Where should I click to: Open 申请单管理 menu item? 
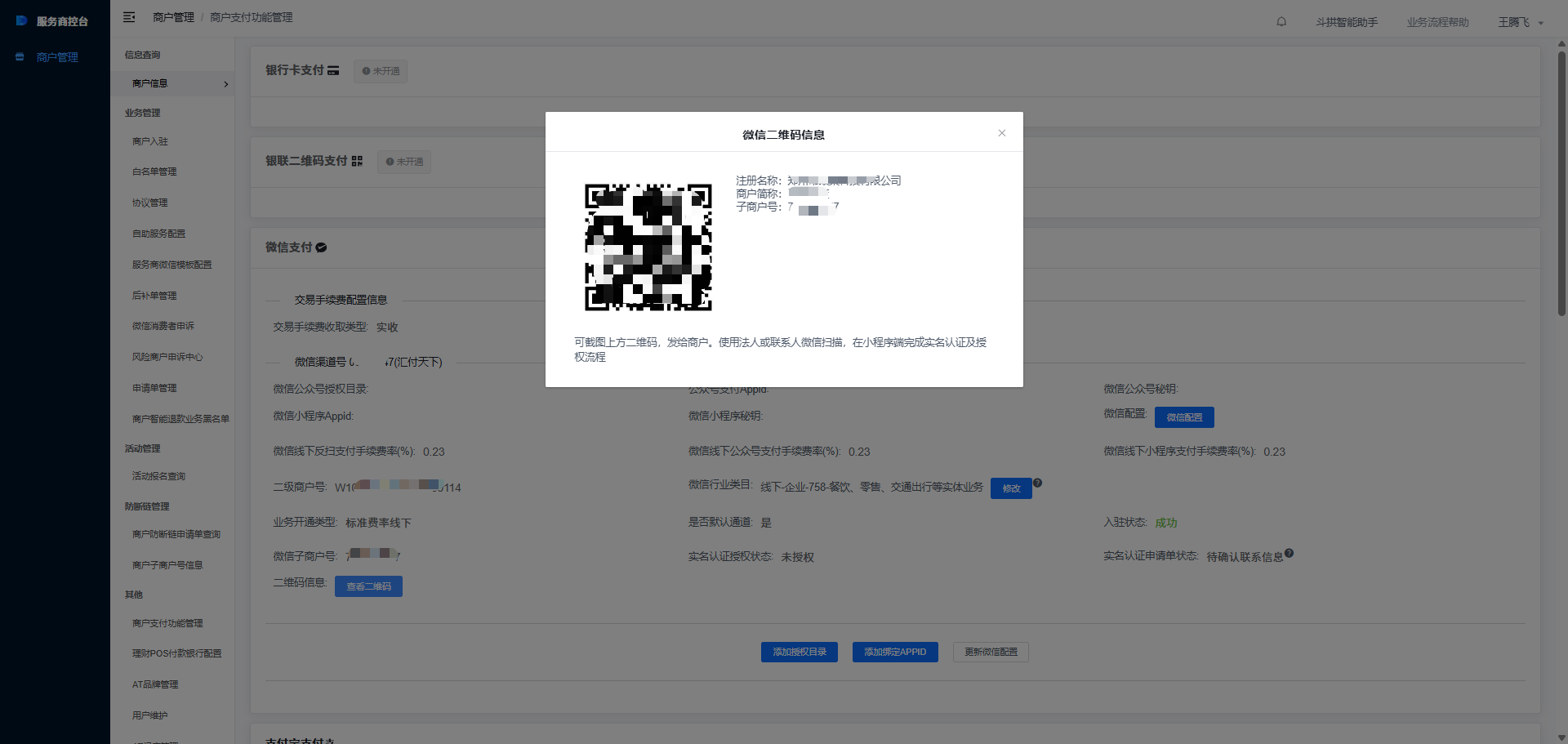point(154,388)
